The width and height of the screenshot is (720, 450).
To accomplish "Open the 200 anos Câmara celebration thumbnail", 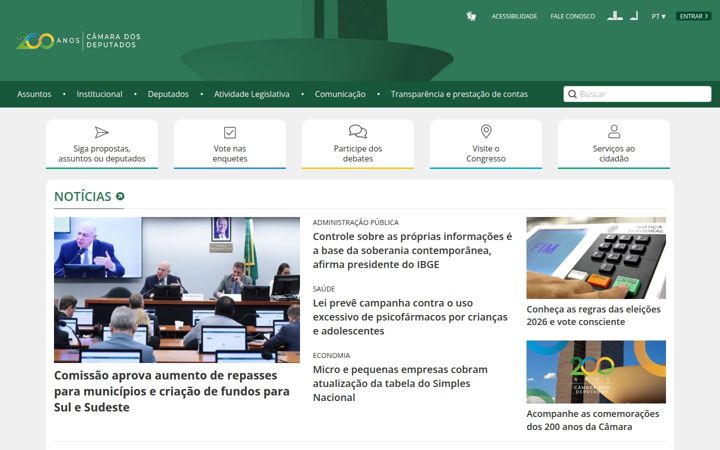I will 596,372.
